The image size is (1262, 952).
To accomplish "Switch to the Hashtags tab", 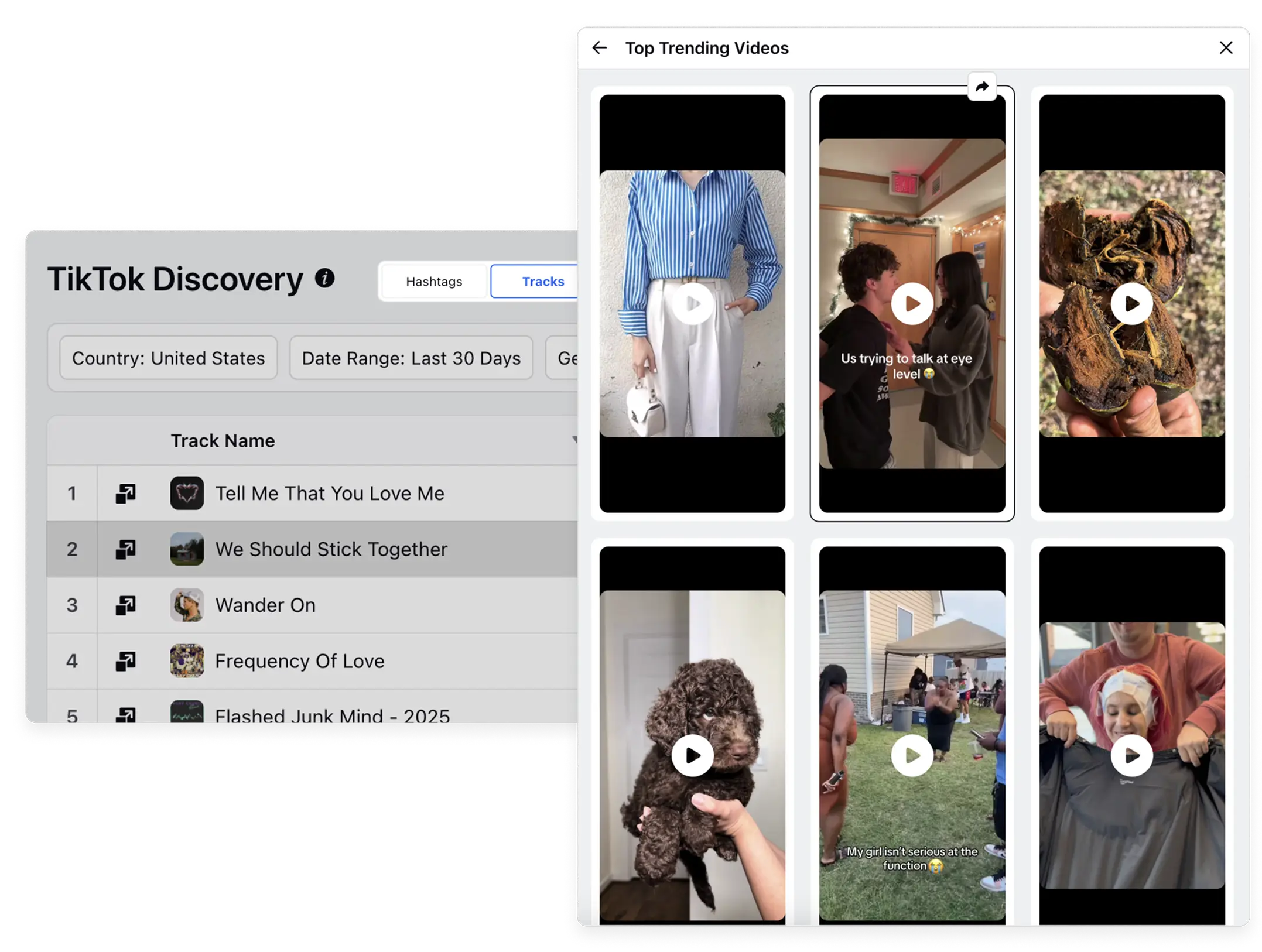I will point(434,282).
